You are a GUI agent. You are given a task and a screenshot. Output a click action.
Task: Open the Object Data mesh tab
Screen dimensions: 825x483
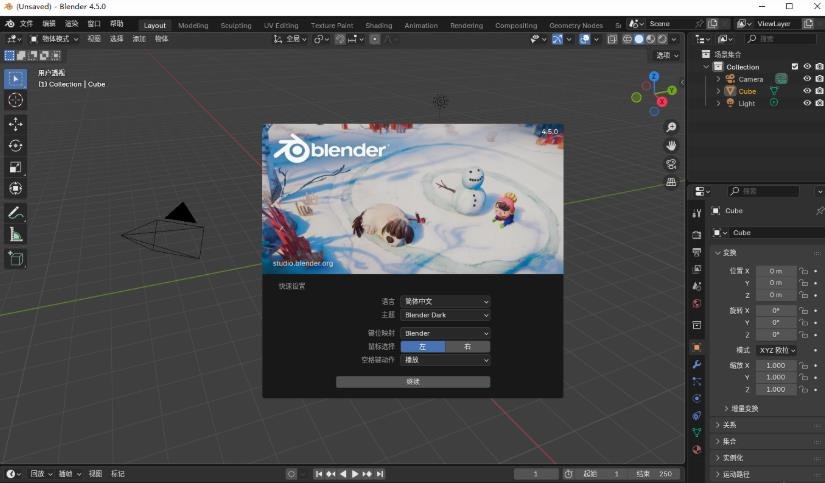[697, 432]
